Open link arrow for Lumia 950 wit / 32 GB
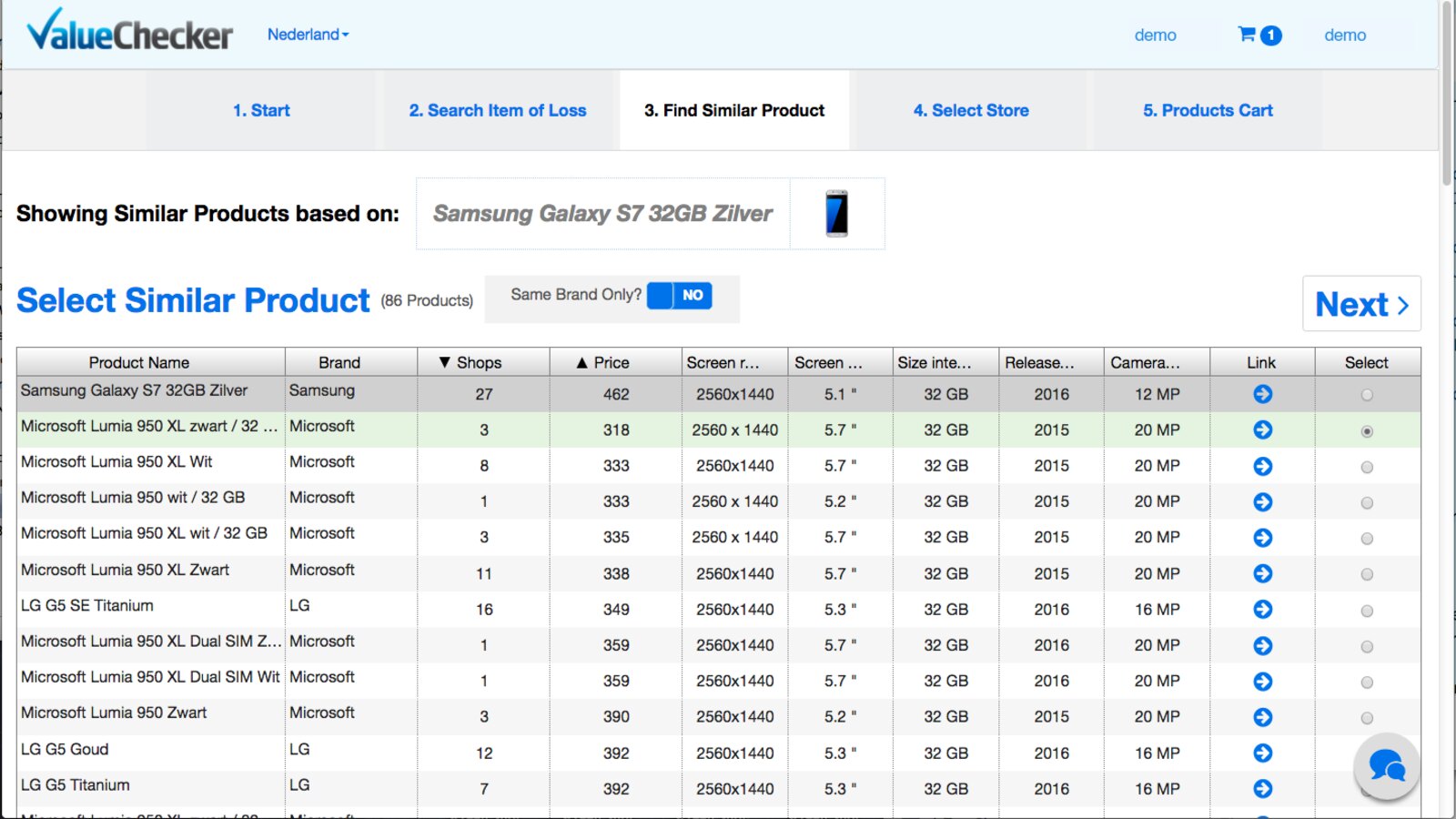This screenshot has height=819, width=1456. (x=1262, y=501)
